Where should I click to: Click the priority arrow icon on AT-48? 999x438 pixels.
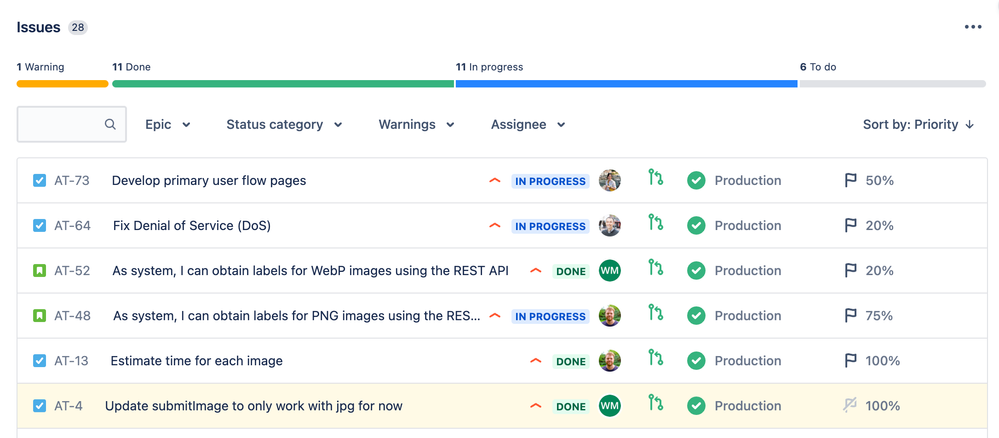pos(495,316)
